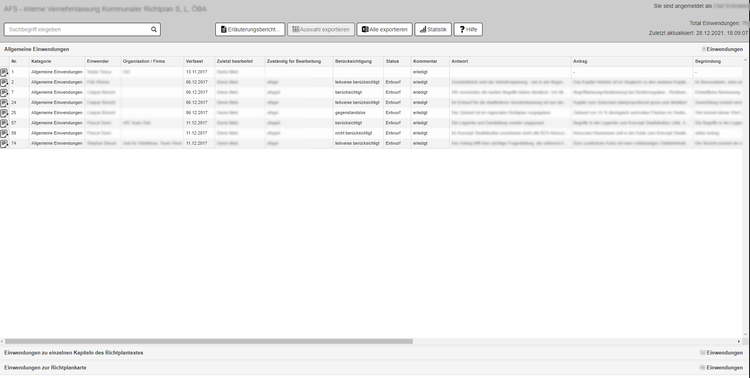The image size is (750, 378).
Task: Select number cell 74
Action: point(14,143)
